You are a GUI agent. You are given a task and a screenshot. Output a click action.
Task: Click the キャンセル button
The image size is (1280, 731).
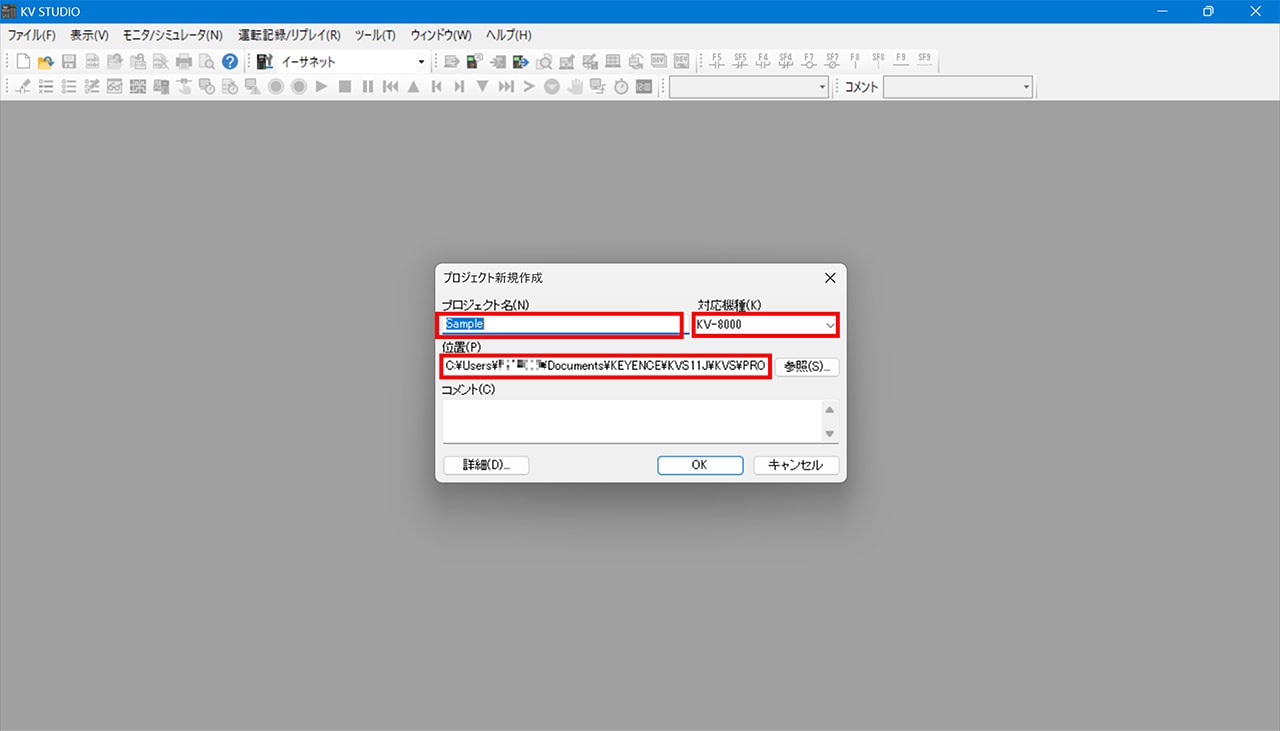click(x=796, y=465)
